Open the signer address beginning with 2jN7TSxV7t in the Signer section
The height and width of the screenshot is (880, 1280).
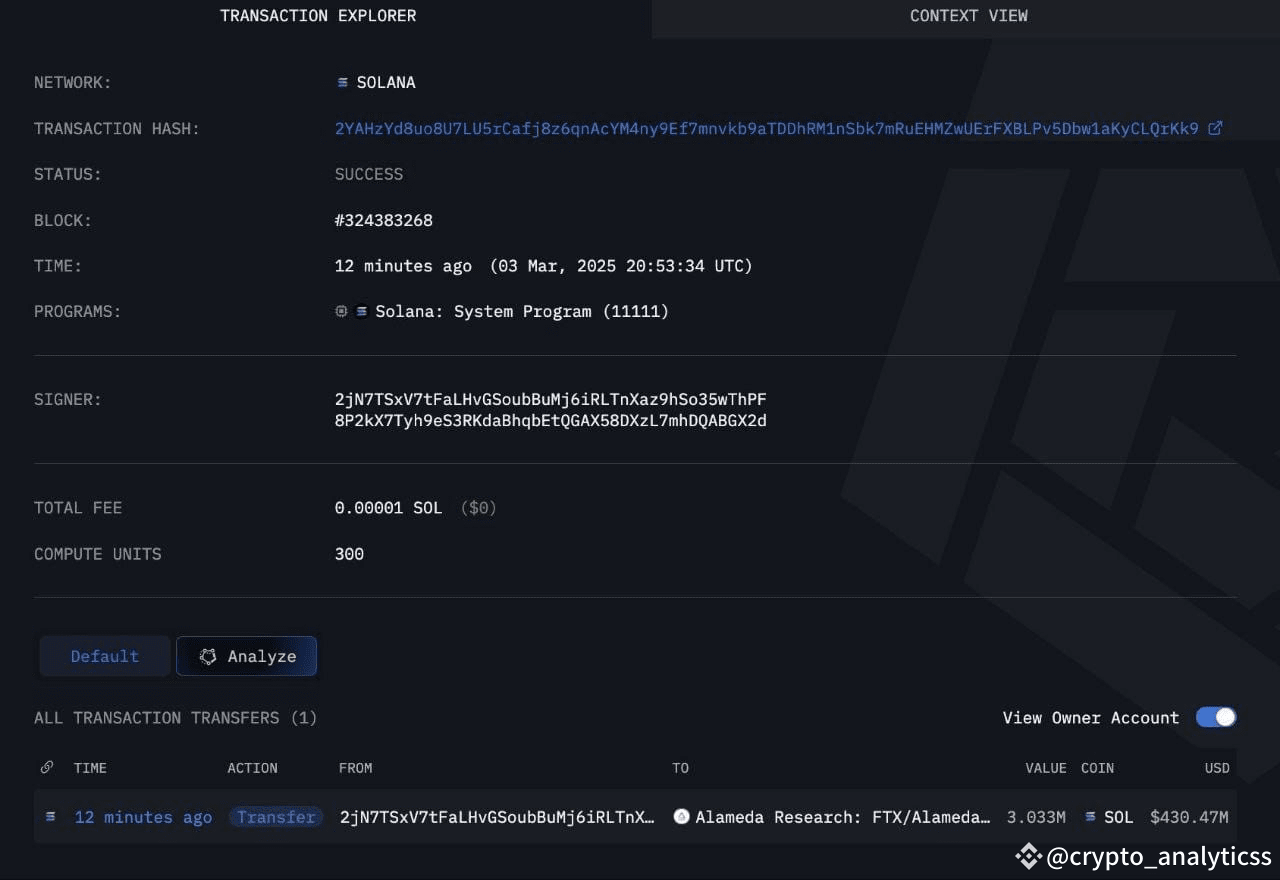pos(551,400)
